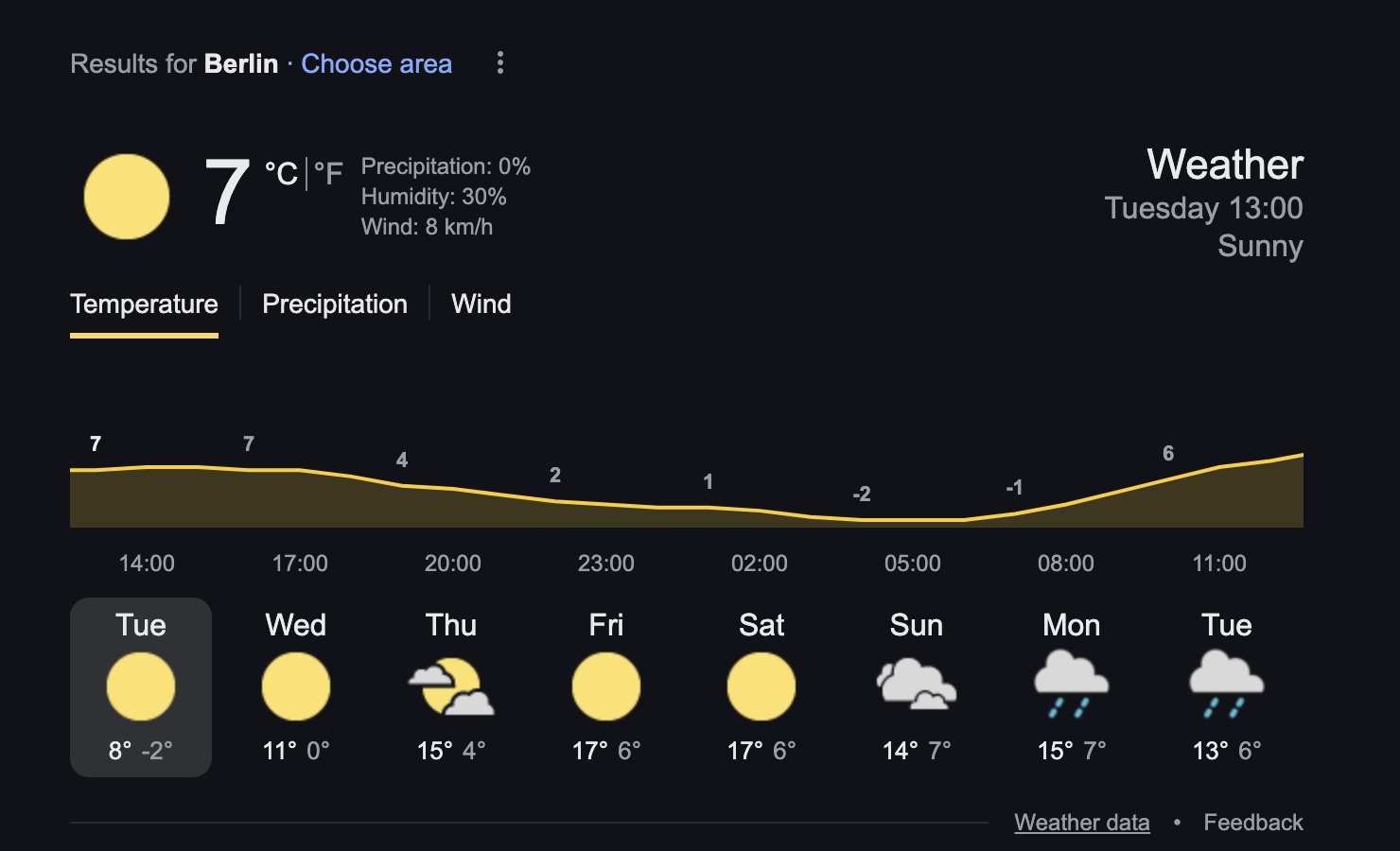Select Wednesday's sunny forecast icon
Screen dimensions: 1400x851
[296, 686]
